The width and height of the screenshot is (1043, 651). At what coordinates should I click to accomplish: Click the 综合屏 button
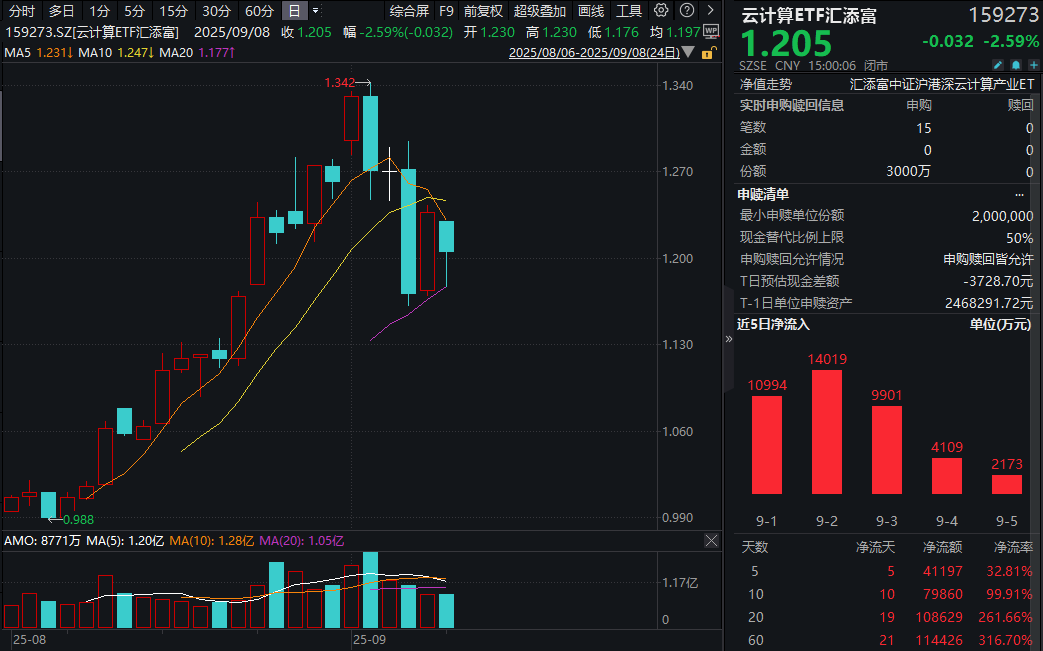410,12
